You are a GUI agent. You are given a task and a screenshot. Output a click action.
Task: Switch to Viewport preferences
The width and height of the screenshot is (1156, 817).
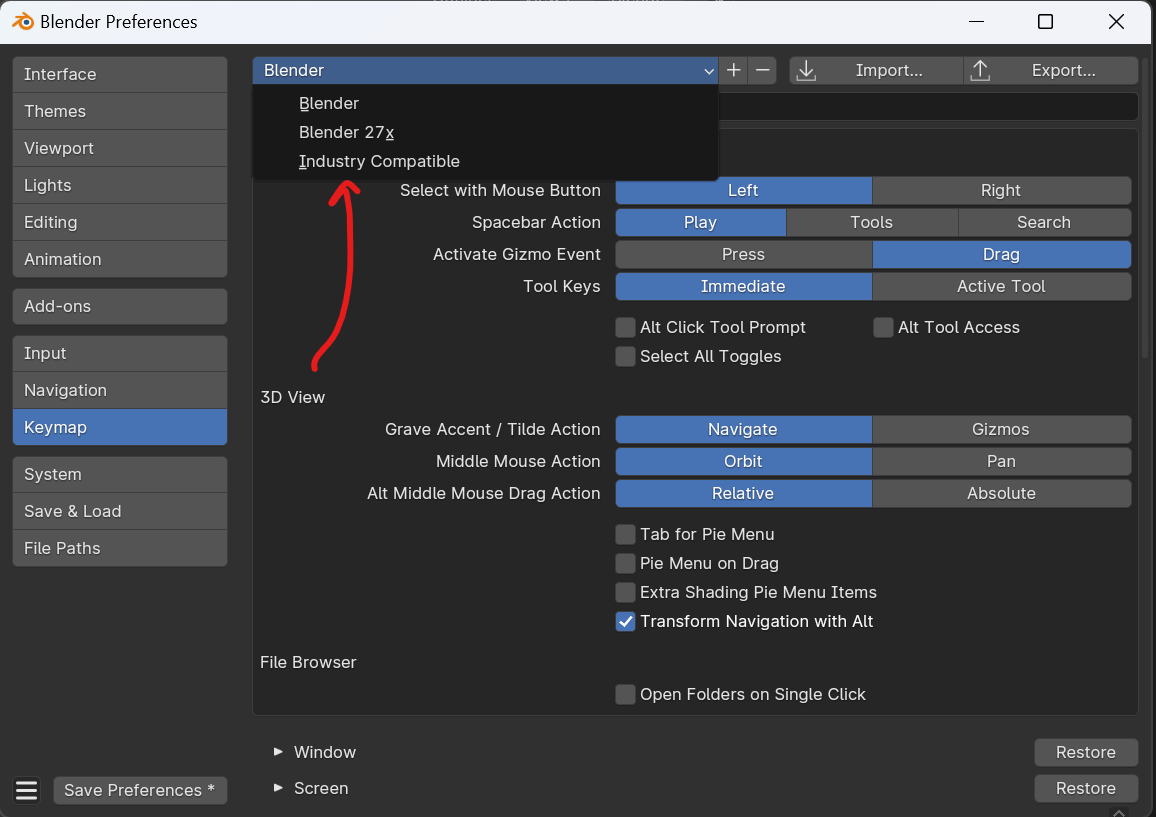pyautogui.click(x=119, y=148)
